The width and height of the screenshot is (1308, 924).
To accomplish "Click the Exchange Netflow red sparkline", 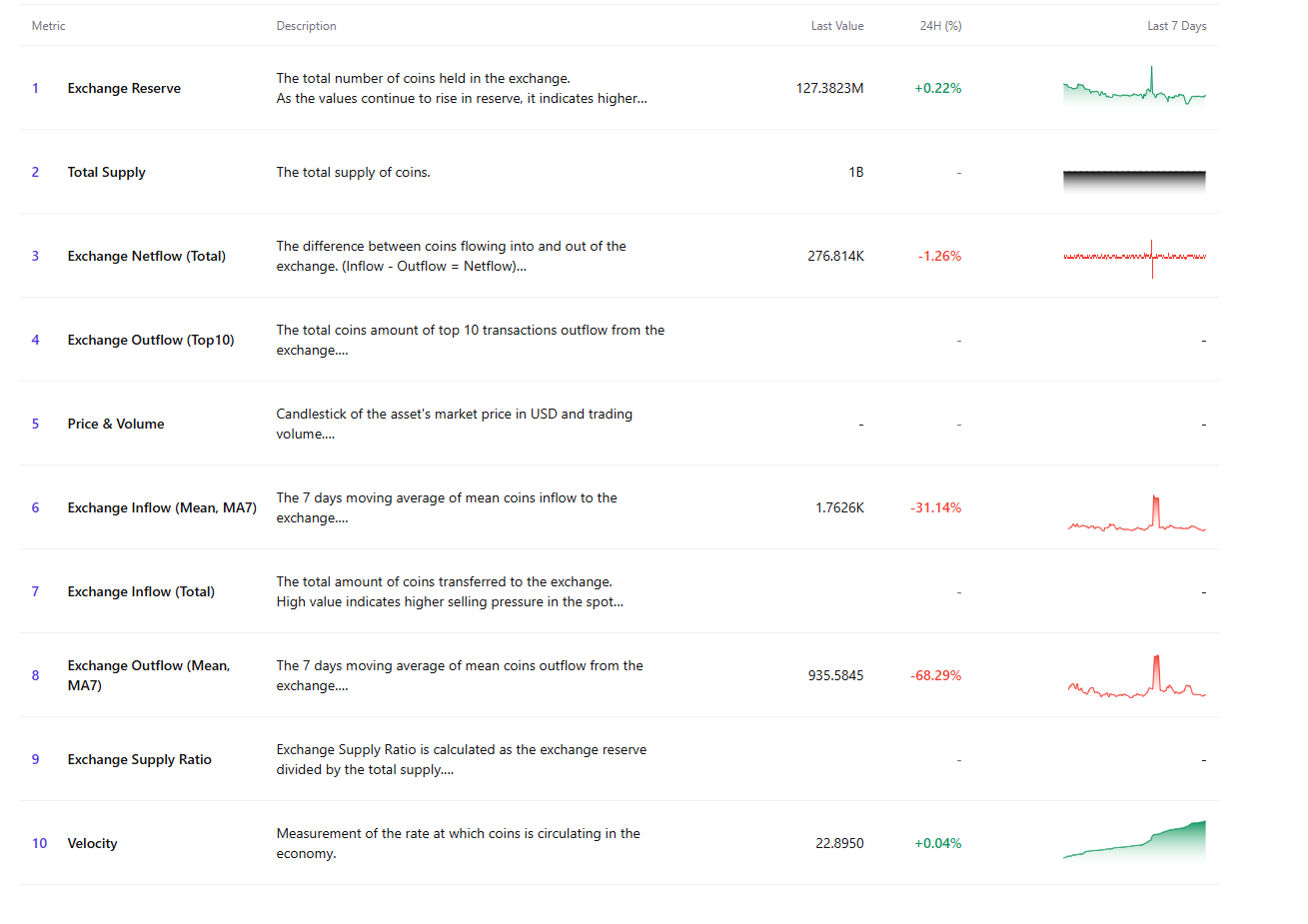I will [x=1134, y=256].
